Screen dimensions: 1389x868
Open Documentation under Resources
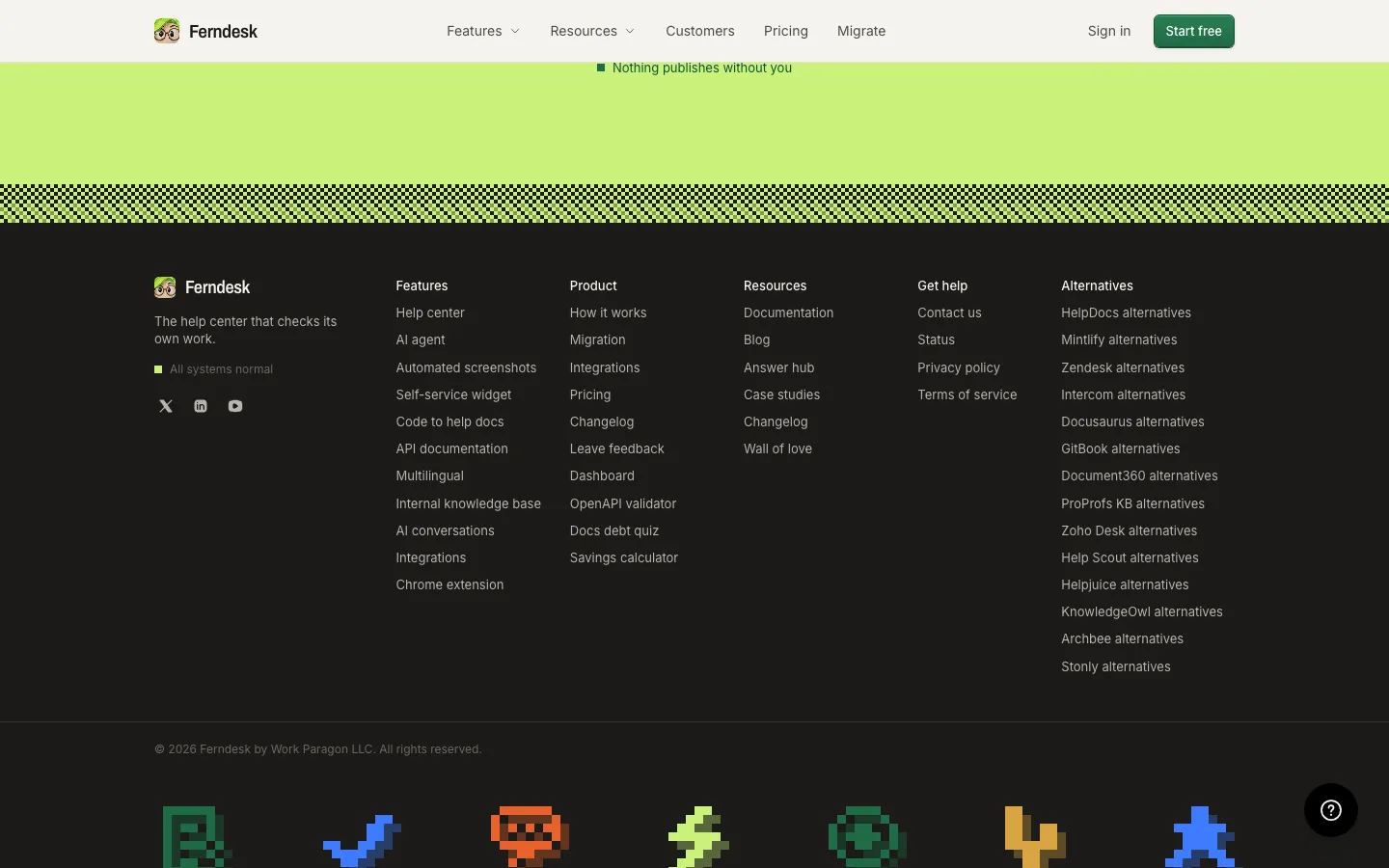pyautogui.click(x=789, y=313)
